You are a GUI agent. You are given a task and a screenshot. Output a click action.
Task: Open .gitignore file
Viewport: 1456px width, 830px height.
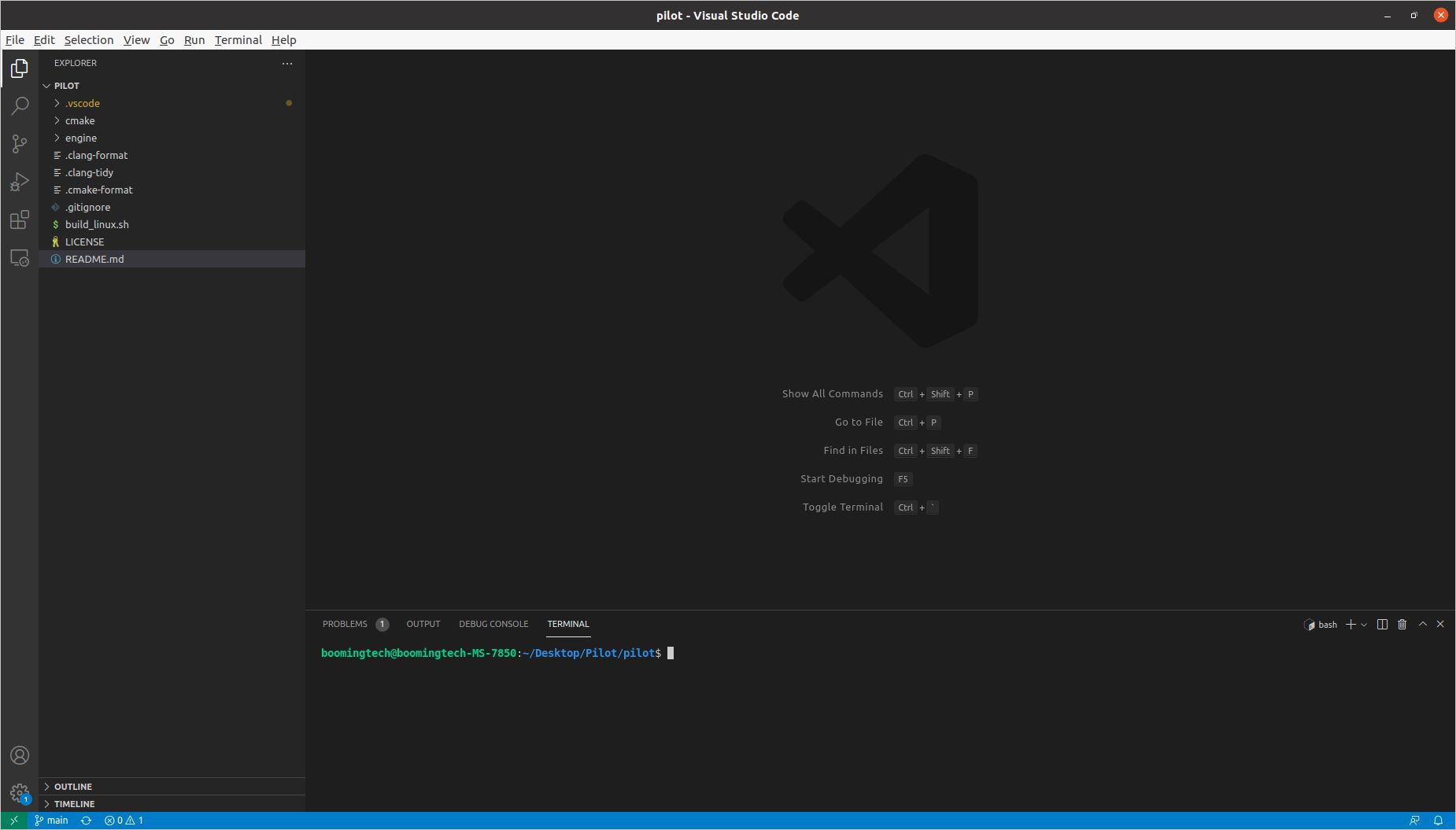click(172, 207)
